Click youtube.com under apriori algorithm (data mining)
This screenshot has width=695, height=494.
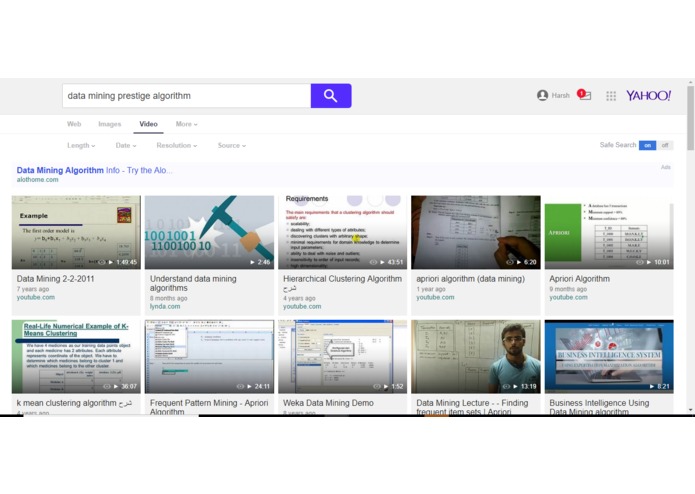(435, 297)
